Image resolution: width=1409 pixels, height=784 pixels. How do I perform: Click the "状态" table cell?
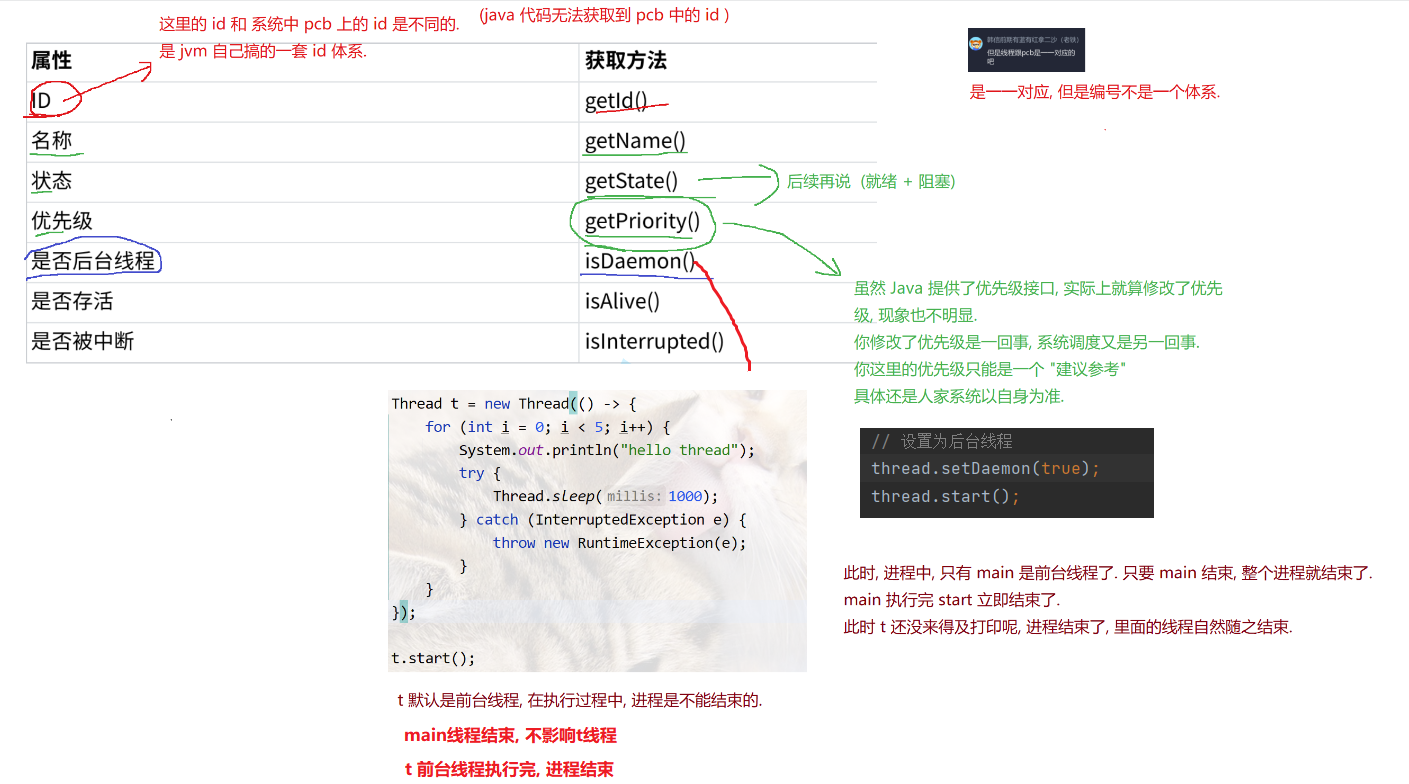click(52, 181)
